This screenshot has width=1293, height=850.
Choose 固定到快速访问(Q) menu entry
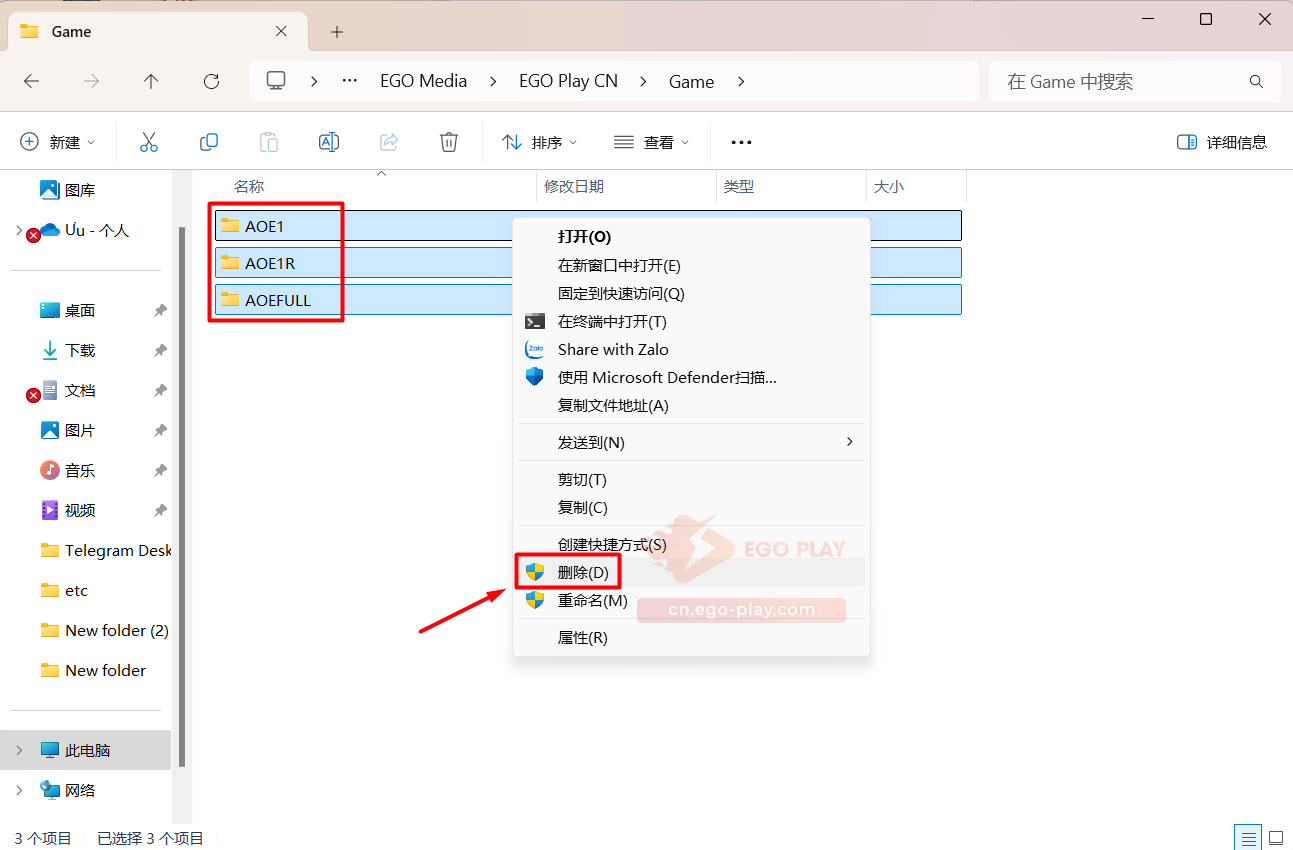point(690,293)
